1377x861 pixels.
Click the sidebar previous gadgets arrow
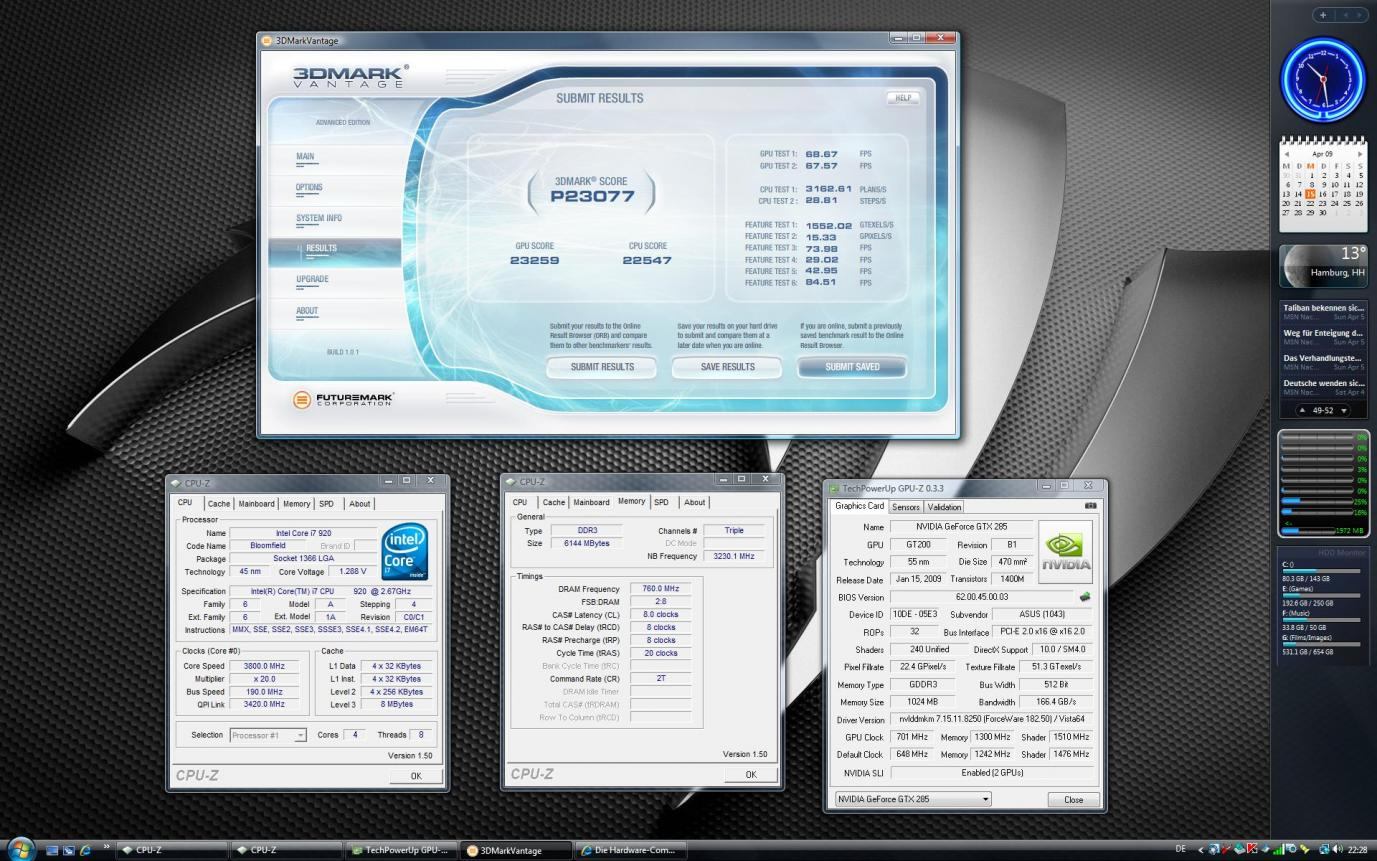(x=1346, y=15)
